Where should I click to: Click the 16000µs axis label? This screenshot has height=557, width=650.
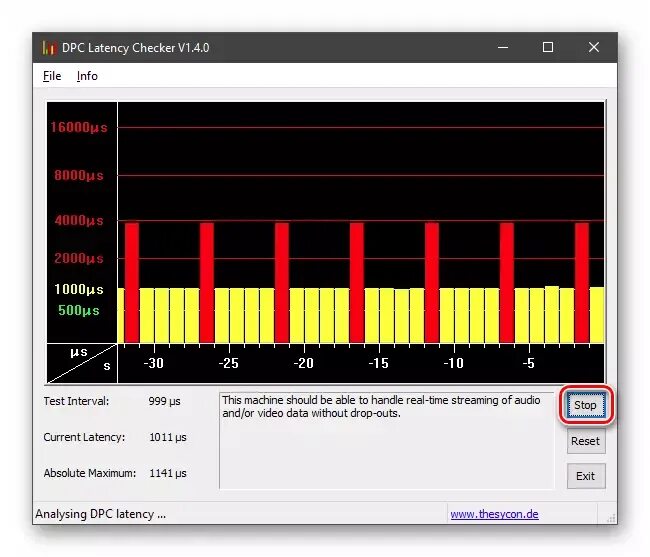click(x=79, y=127)
